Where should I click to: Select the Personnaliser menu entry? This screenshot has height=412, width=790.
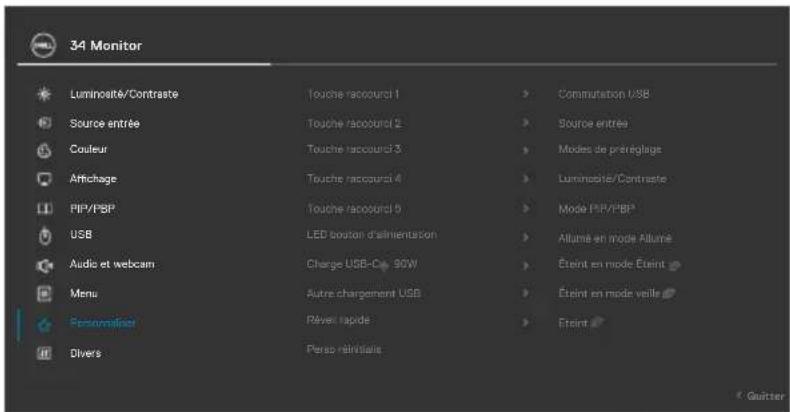pyautogui.click(x=102, y=323)
